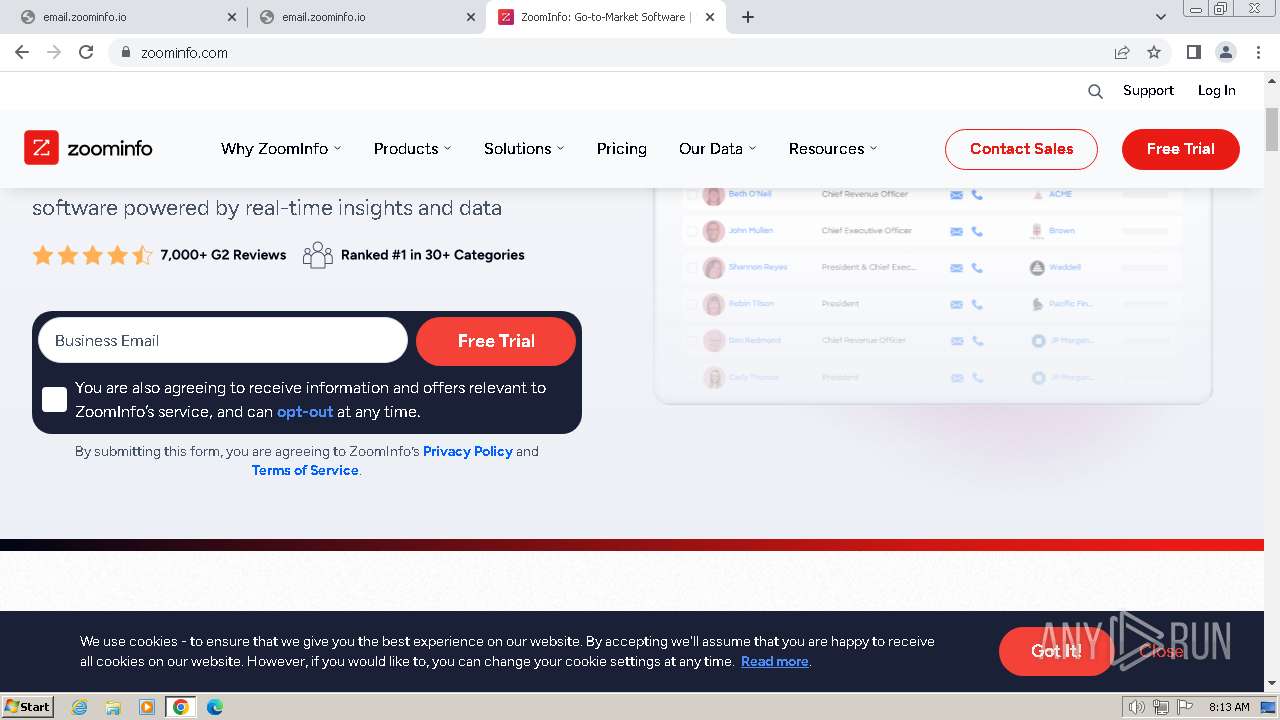Close the first email.zoominfo.io tab
Screen dimensions: 1280x720
(x=232, y=17)
